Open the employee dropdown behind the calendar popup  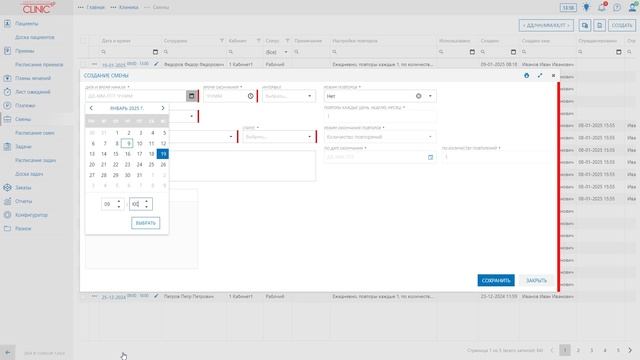(x=191, y=116)
